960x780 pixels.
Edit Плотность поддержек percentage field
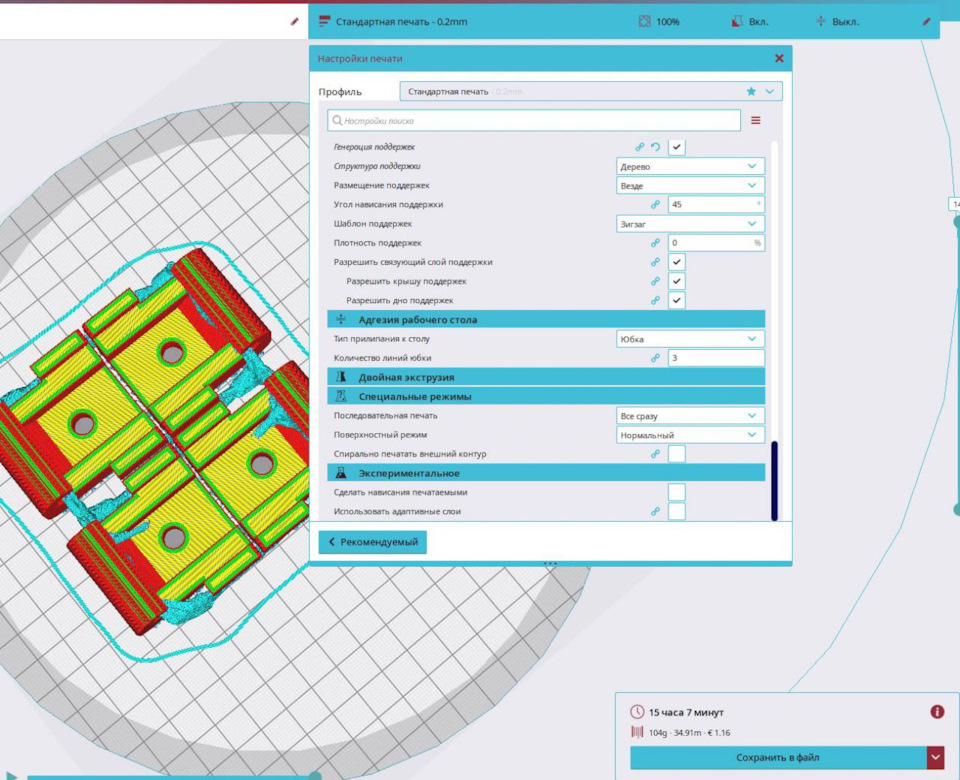(716, 243)
